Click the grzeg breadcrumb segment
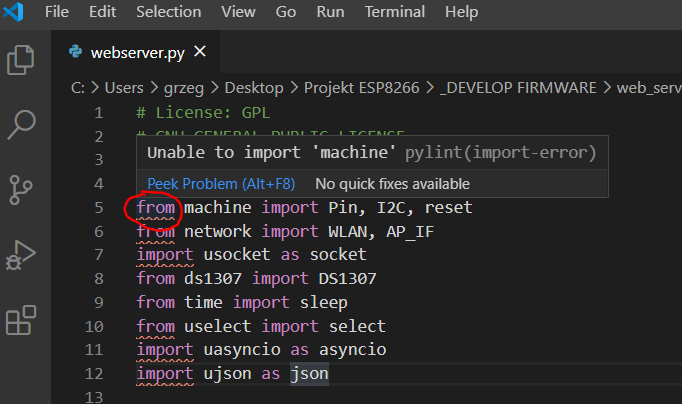 click(184, 88)
